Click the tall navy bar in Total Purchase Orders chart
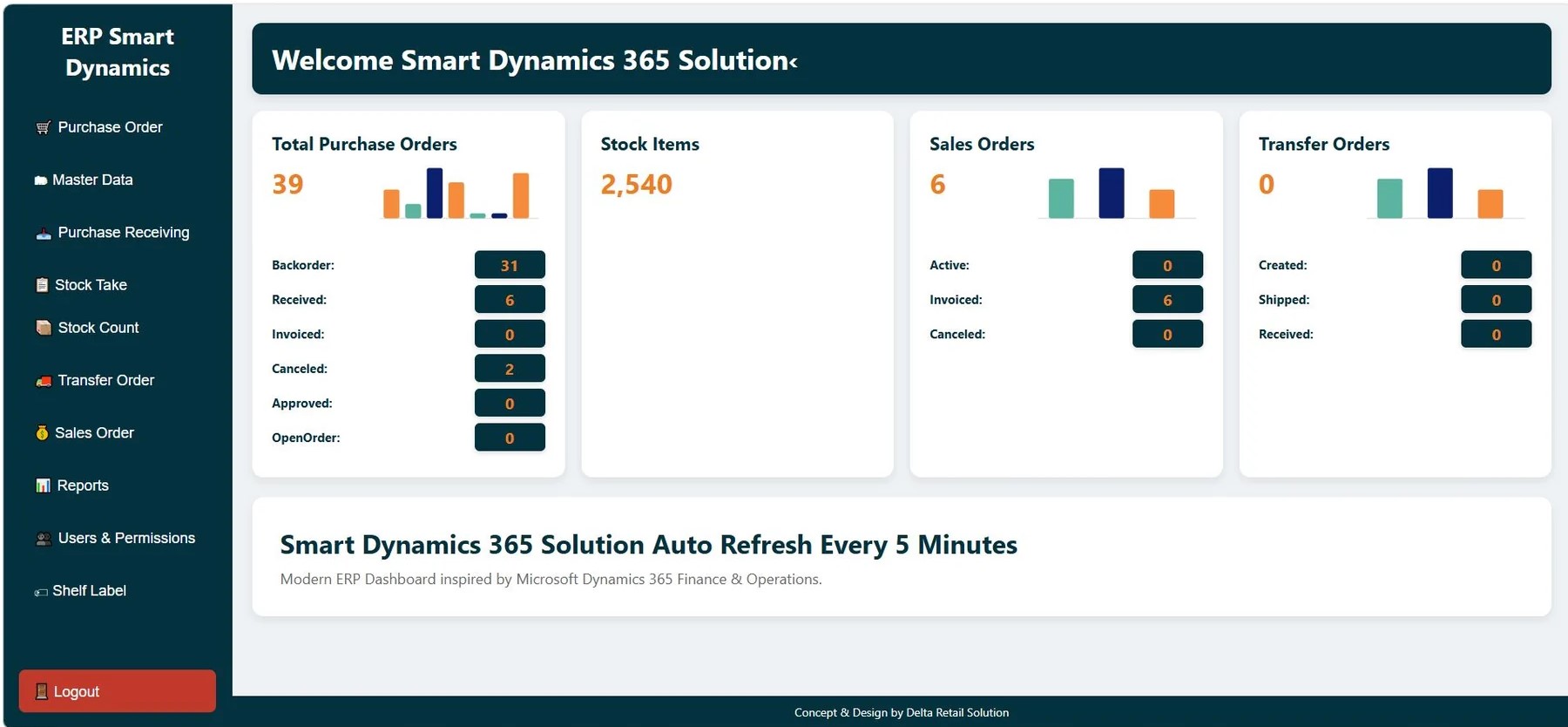The image size is (1568, 727). pyautogui.click(x=435, y=193)
